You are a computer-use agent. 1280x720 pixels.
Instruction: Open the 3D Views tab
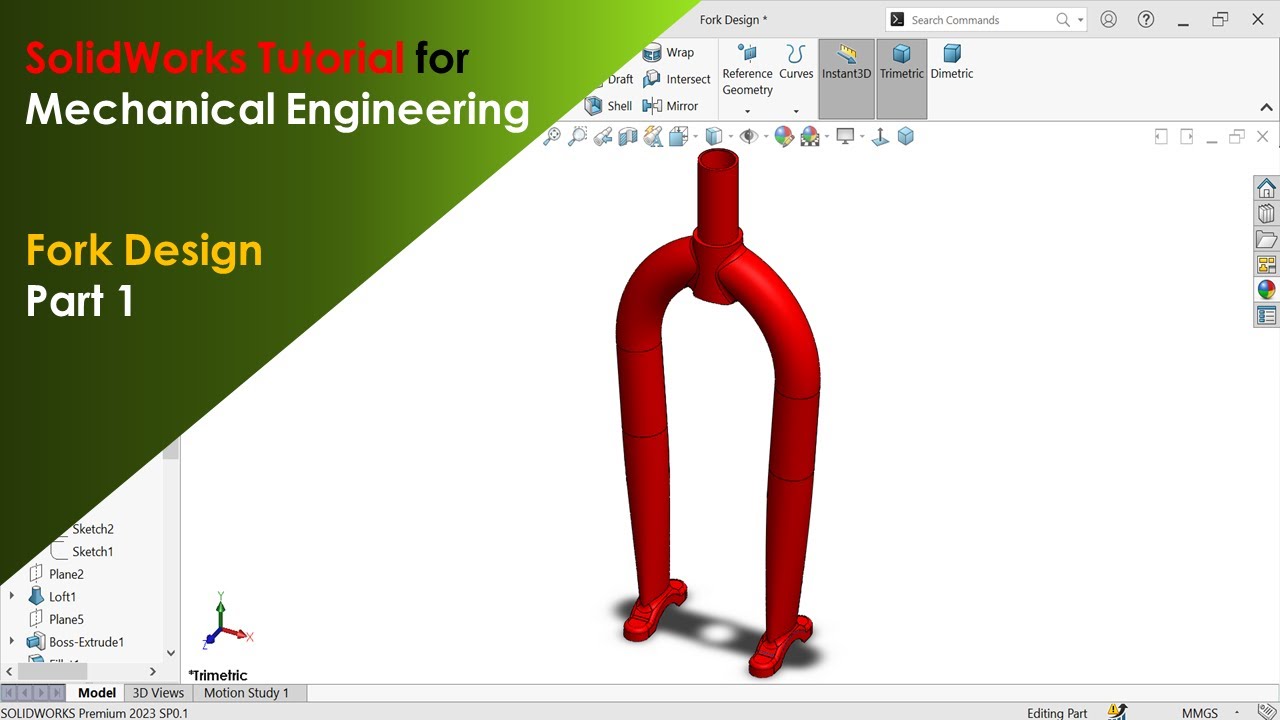click(158, 692)
